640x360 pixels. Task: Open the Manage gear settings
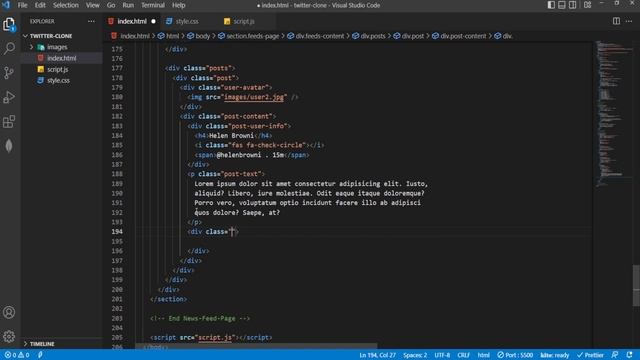(x=9, y=337)
